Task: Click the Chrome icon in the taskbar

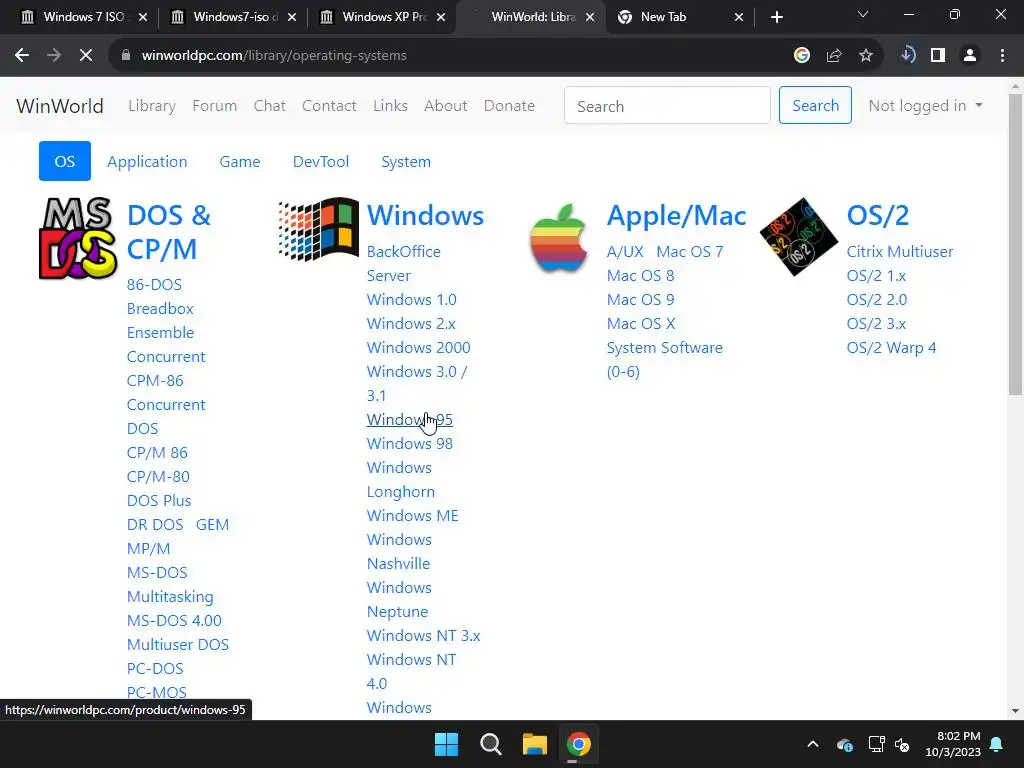Action: click(x=579, y=744)
